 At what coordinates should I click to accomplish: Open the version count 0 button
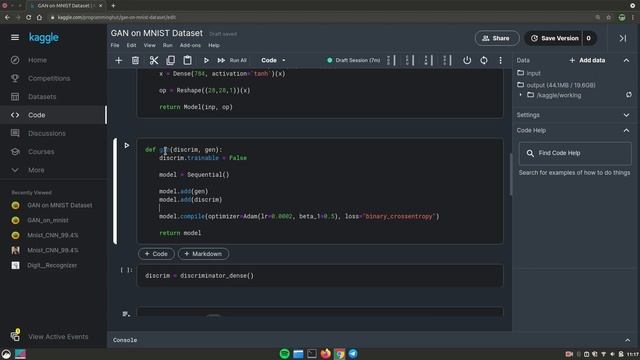(589, 38)
